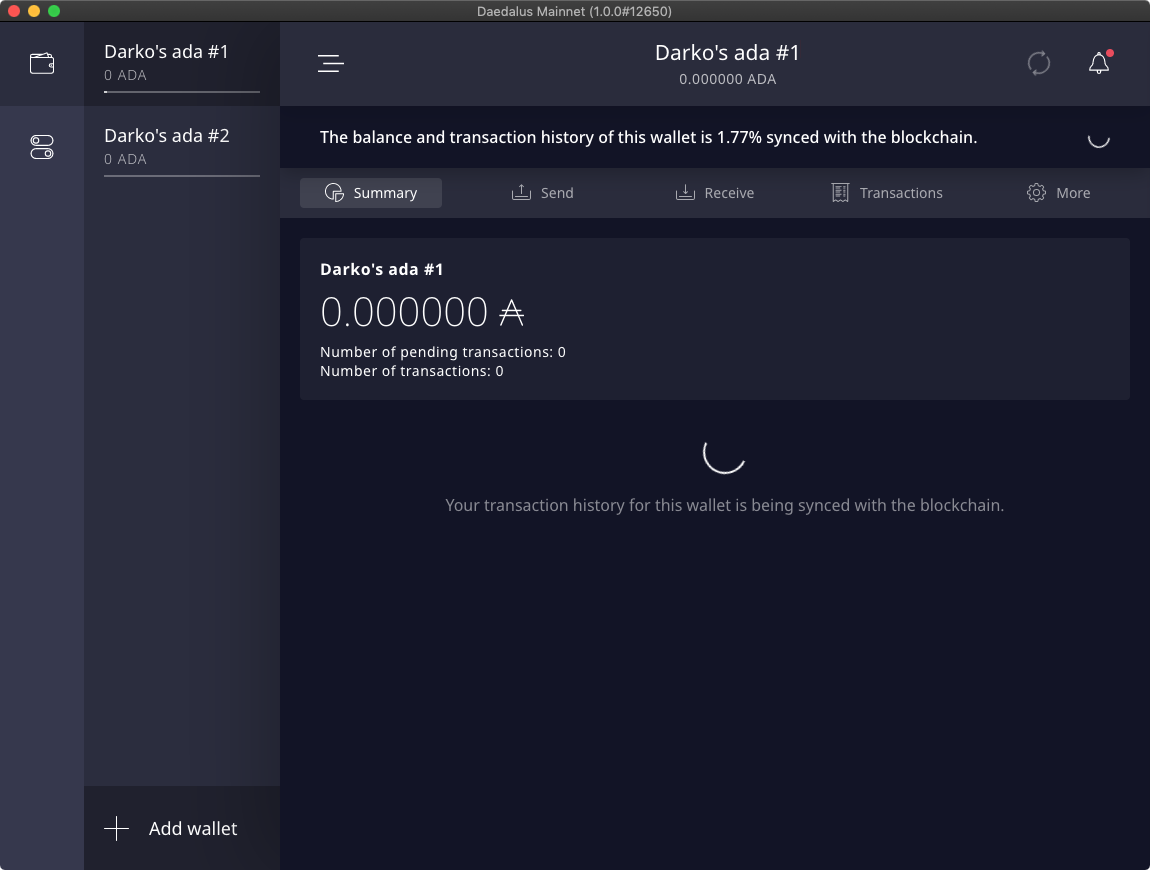
Task: Click the Send upload arrow icon
Action: pyautogui.click(x=521, y=193)
